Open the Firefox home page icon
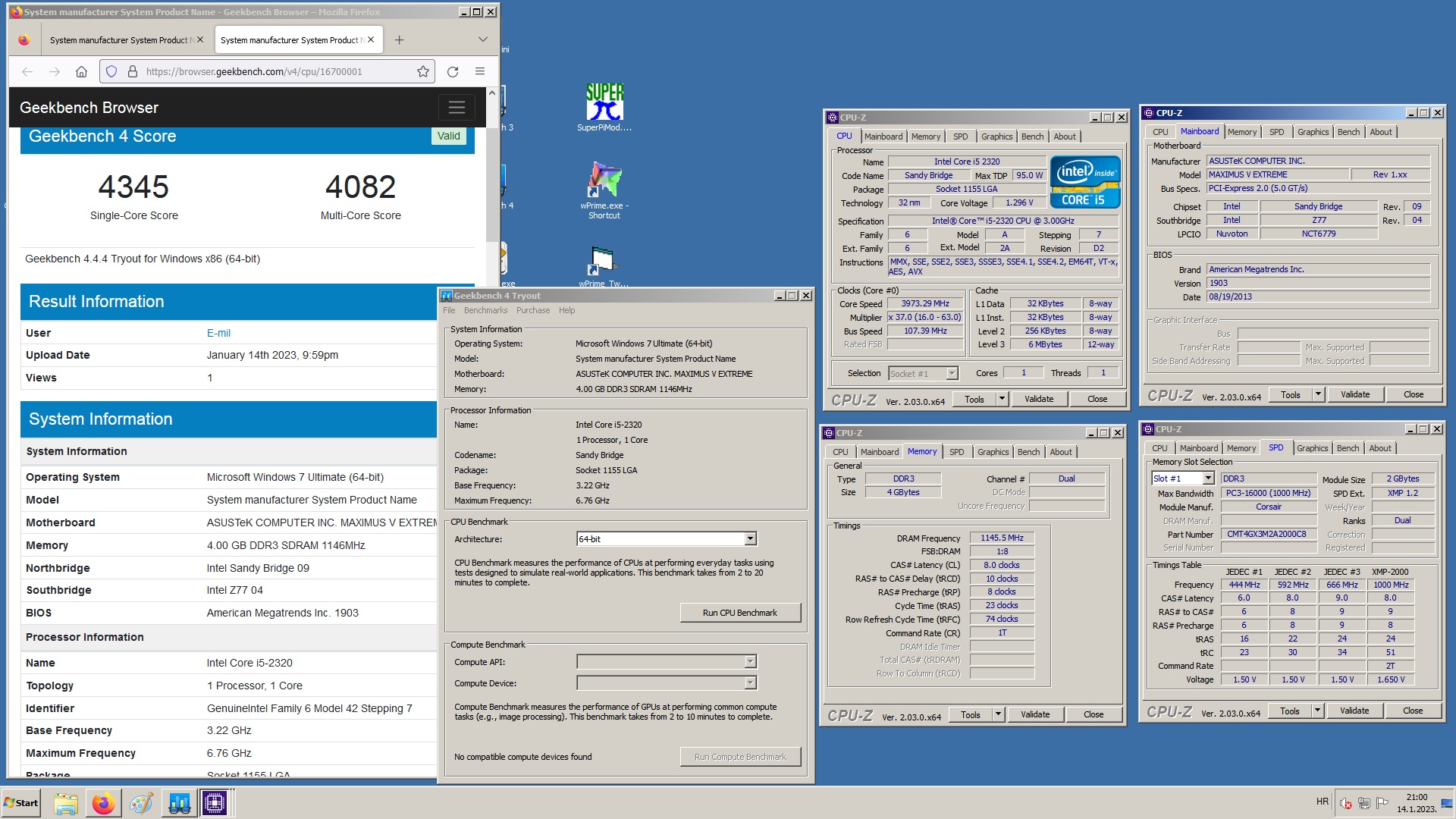 [x=81, y=71]
